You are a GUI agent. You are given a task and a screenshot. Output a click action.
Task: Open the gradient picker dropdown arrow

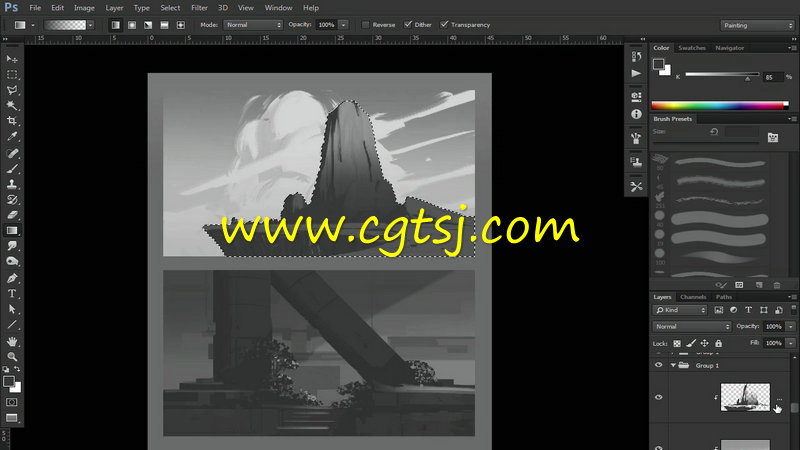[90, 24]
